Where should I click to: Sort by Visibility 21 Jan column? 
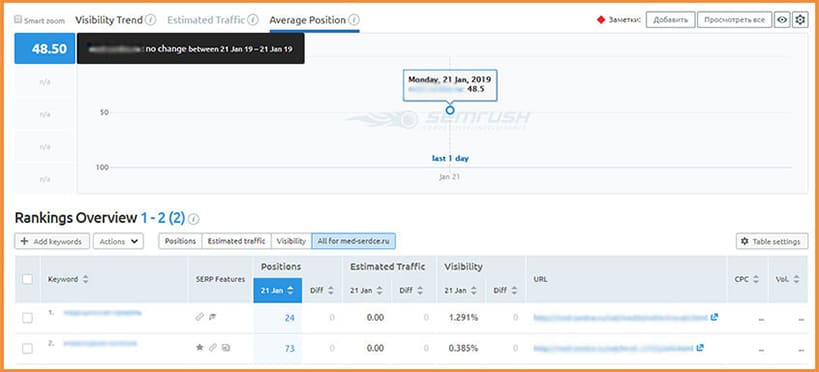(x=461, y=290)
